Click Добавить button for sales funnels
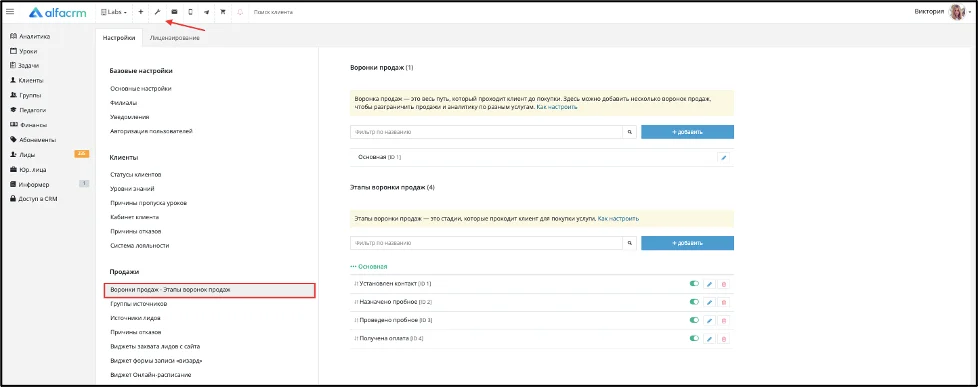 coord(687,132)
